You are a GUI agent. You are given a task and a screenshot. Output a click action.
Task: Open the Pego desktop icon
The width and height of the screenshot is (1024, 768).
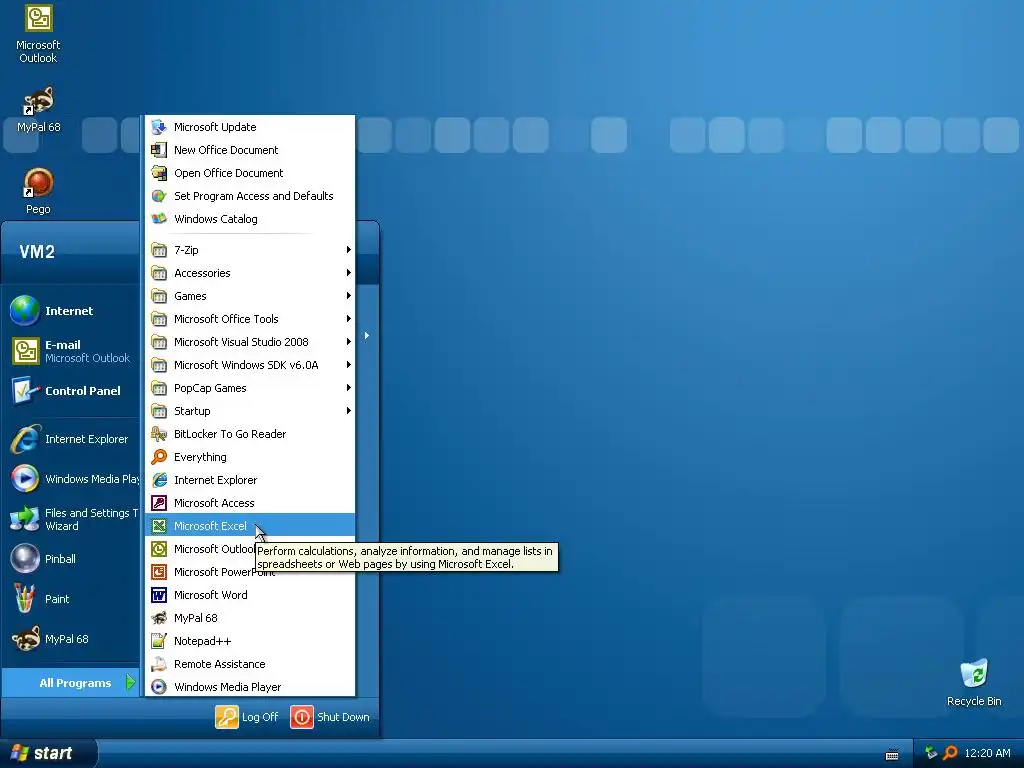(x=38, y=183)
